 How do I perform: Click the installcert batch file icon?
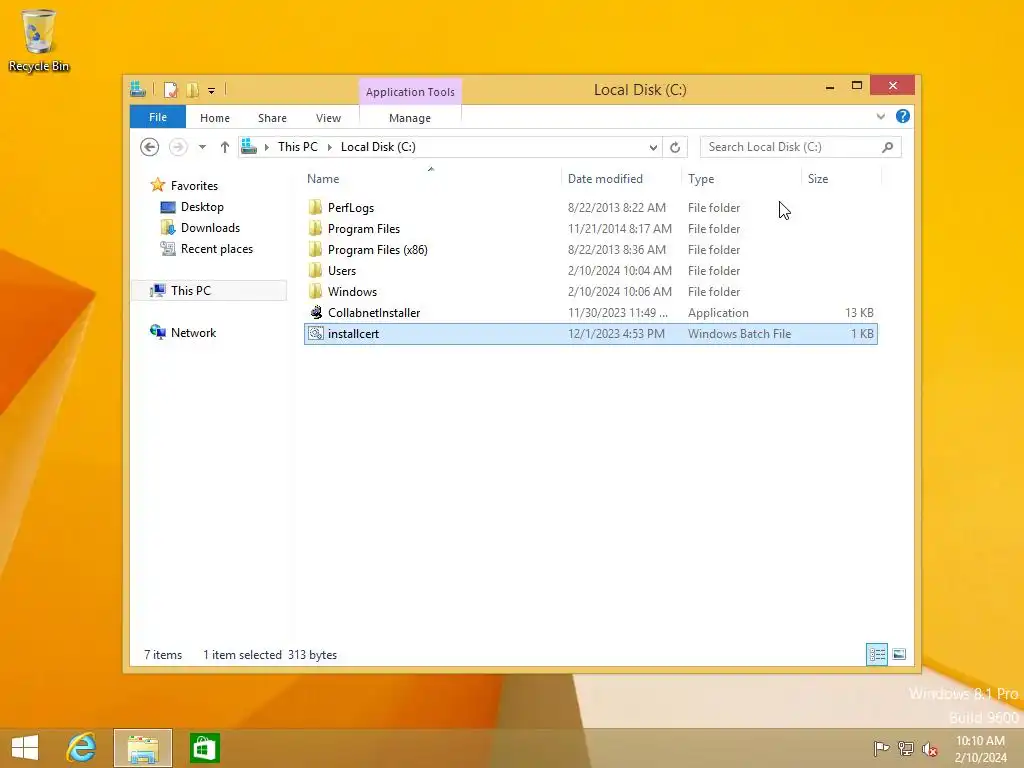click(316, 333)
